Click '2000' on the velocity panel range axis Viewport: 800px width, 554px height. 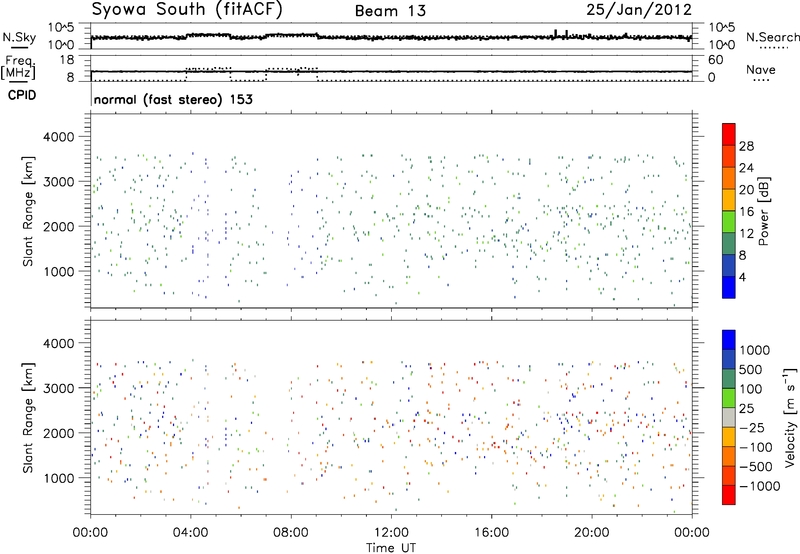[58, 433]
